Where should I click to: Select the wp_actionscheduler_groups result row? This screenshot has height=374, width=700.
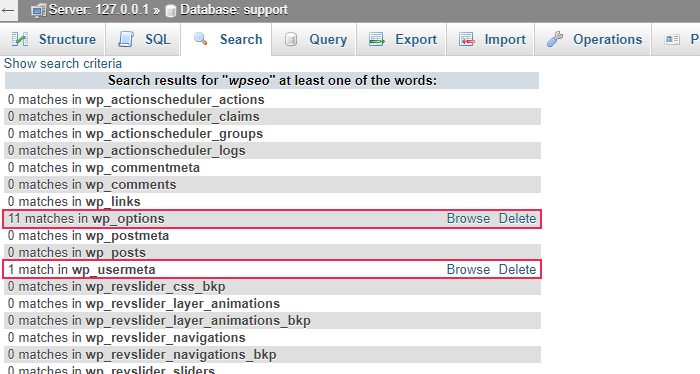coord(272,133)
